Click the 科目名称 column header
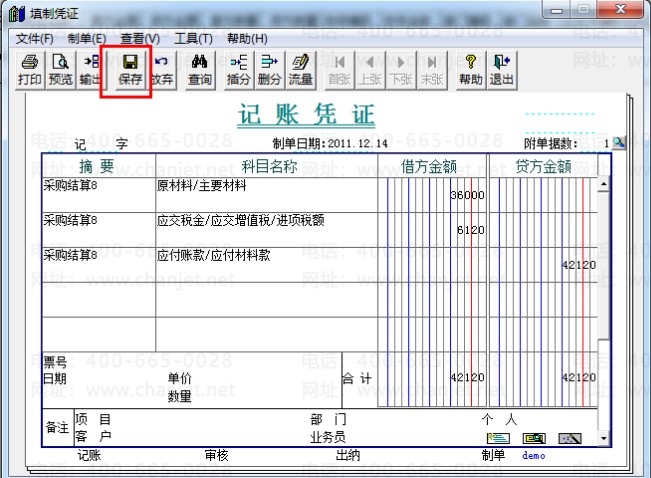This screenshot has height=478, width=651. (x=269, y=167)
